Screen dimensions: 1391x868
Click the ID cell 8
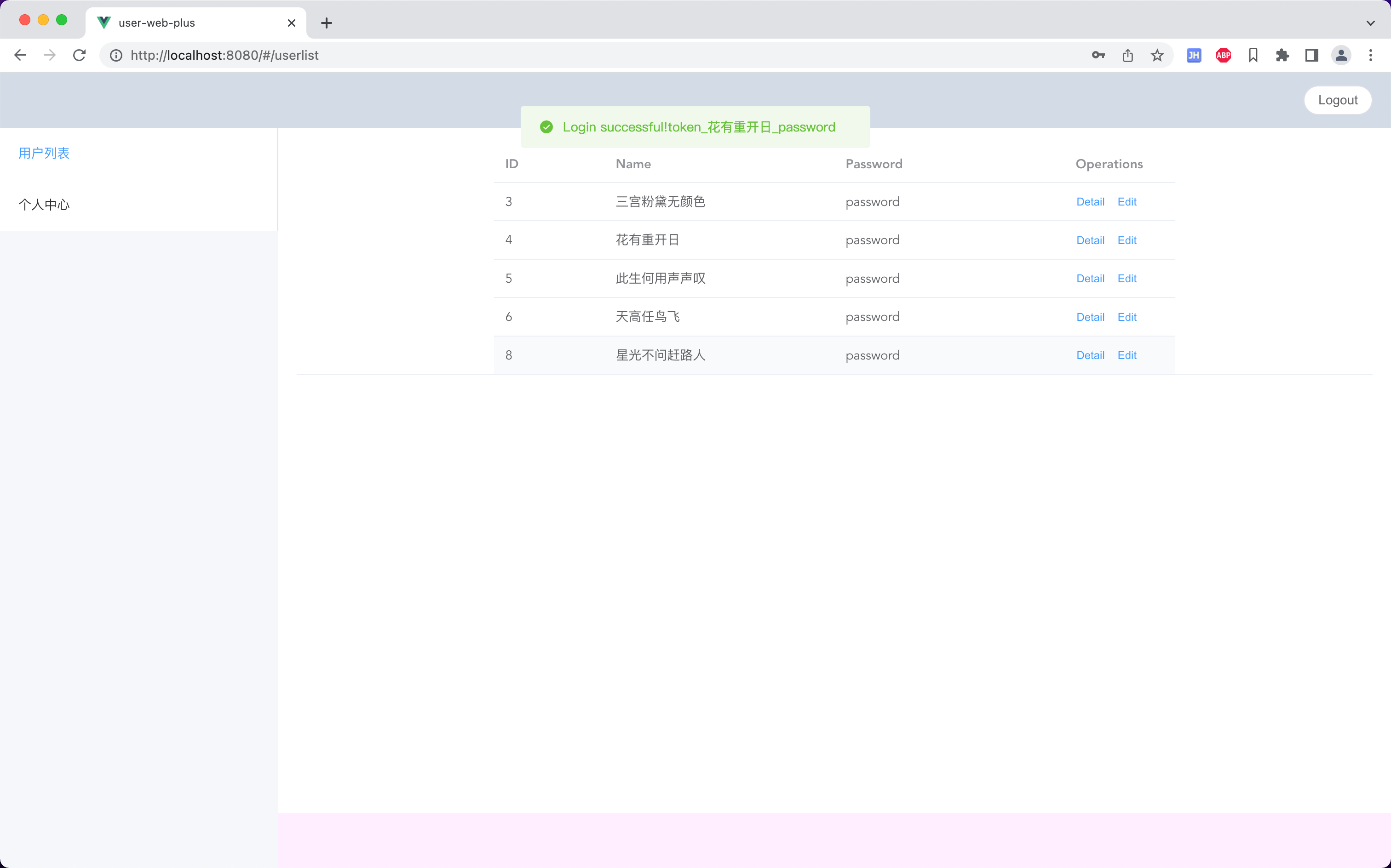coord(508,355)
